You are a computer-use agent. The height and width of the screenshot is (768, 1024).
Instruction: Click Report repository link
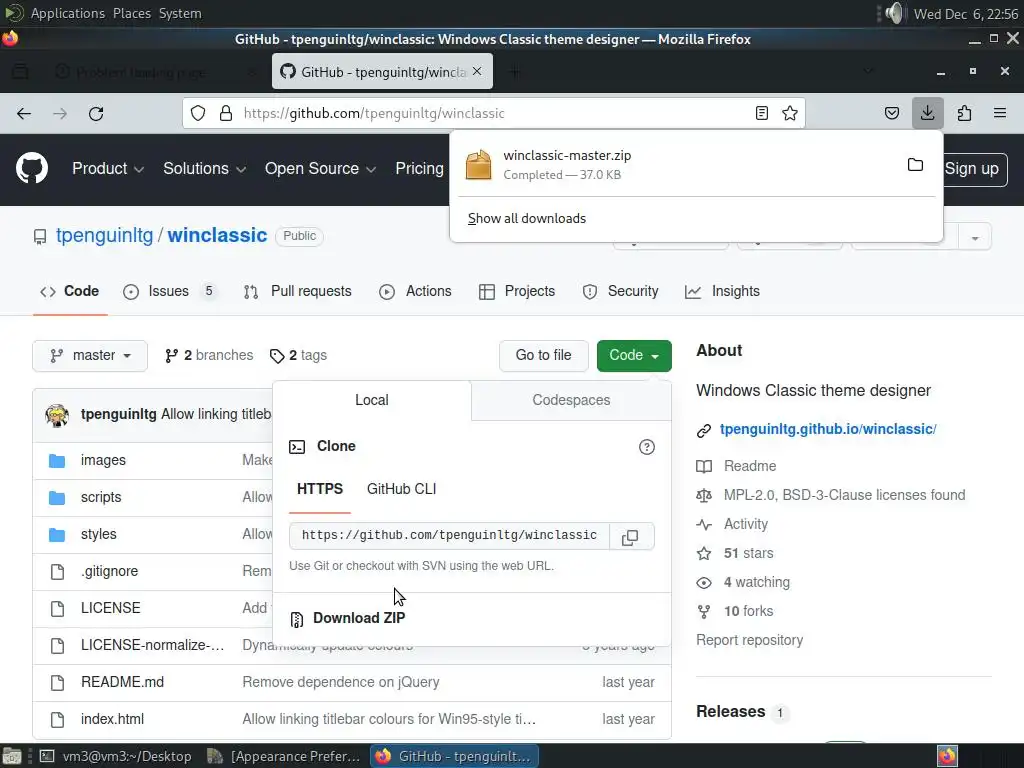point(750,640)
